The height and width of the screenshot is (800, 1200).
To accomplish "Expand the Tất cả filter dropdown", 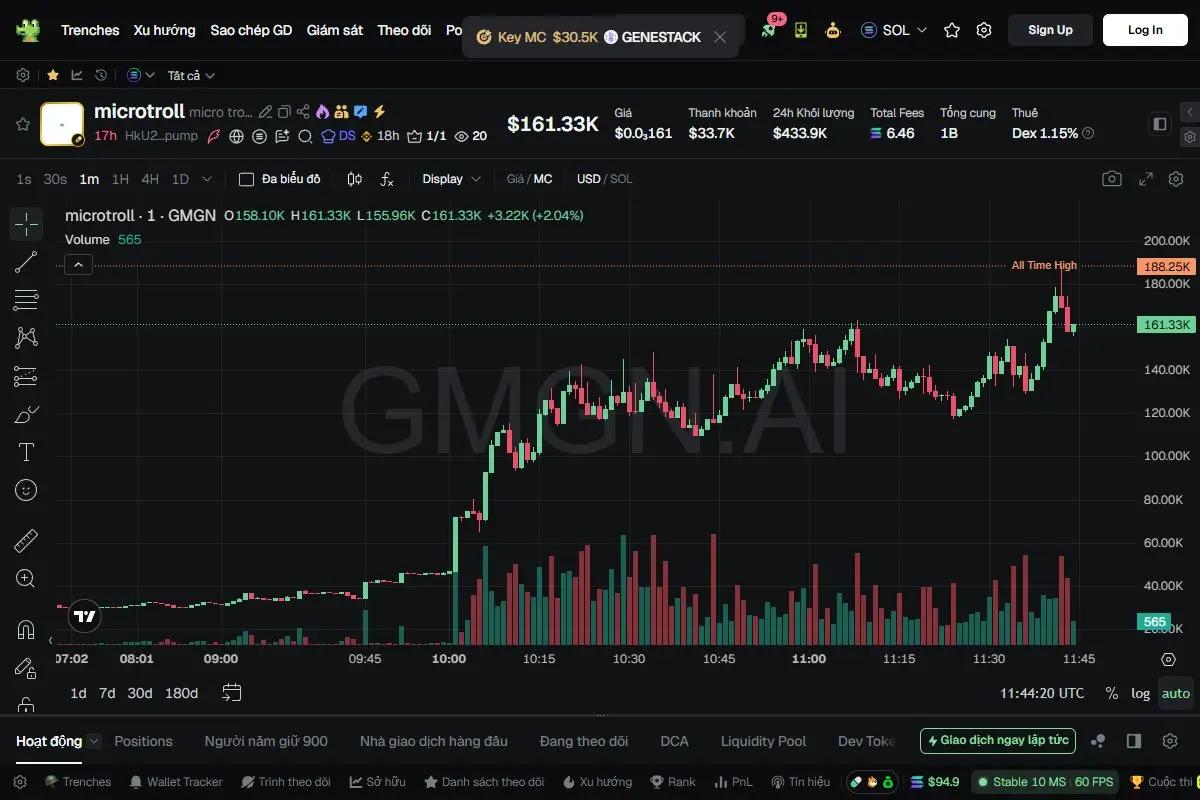I will point(191,75).
